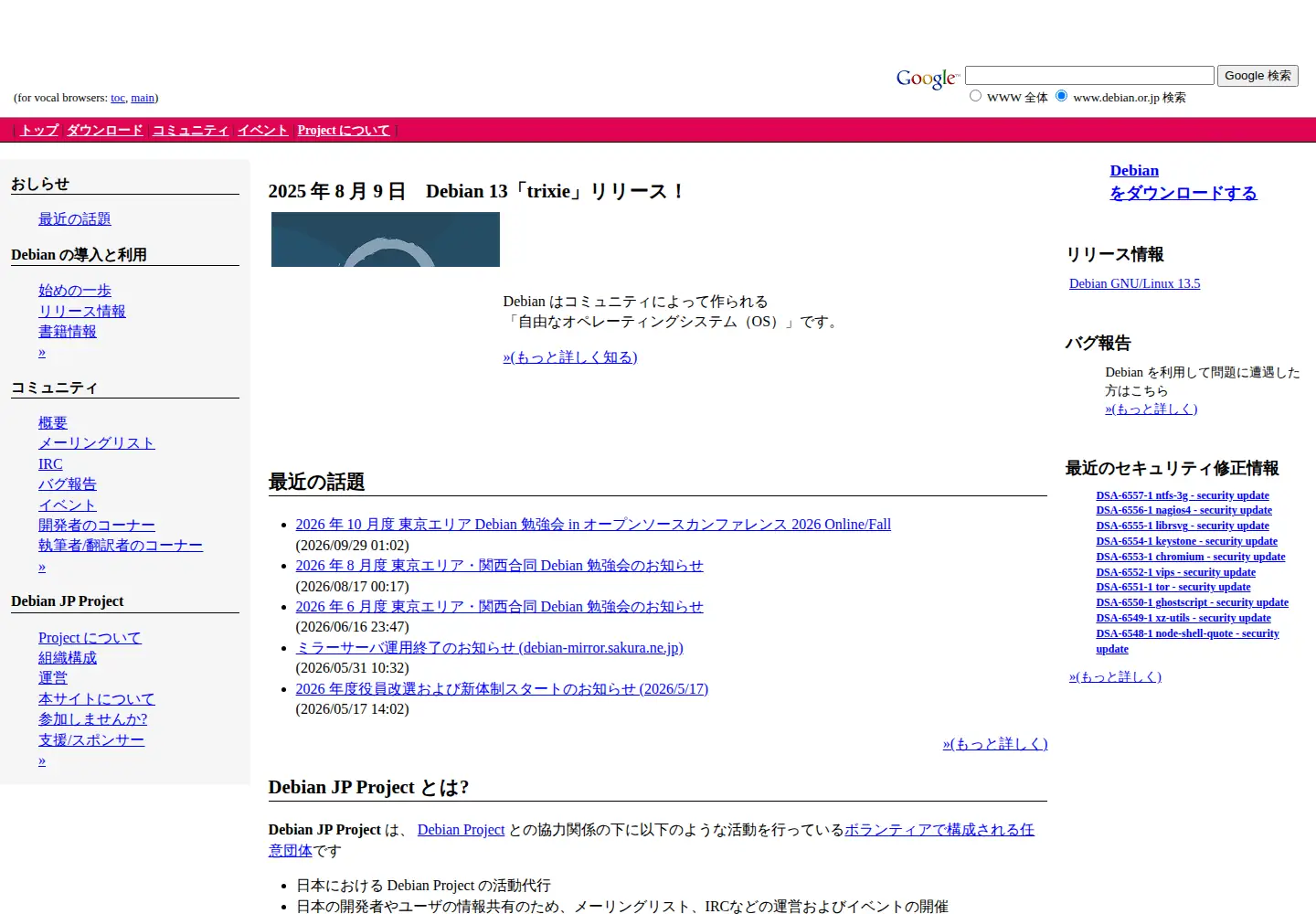
Task: Open イベント in the red navigation bar
Action: point(263,131)
